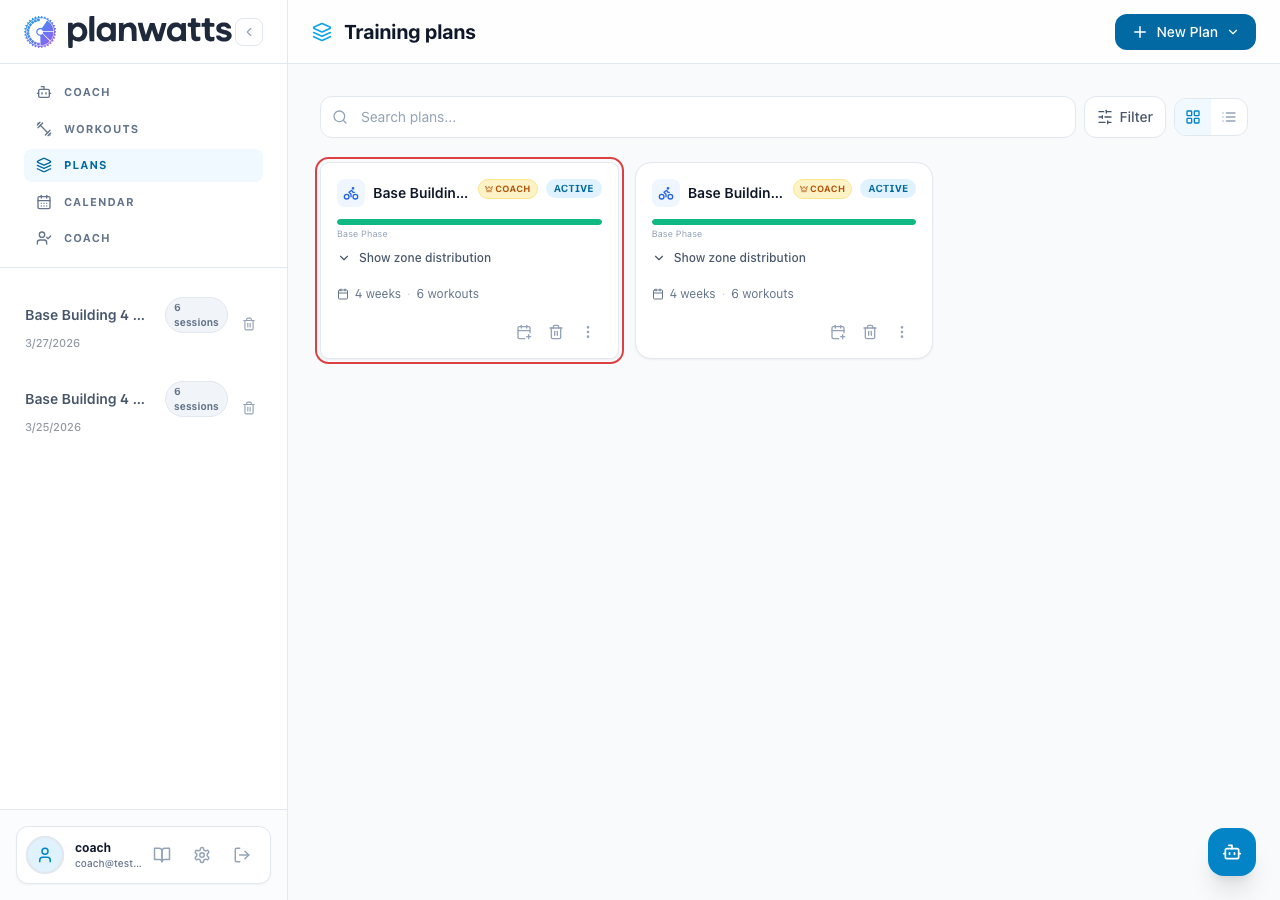
Task: Schedule second plan via calendar-plus icon
Action: pyautogui.click(x=838, y=332)
